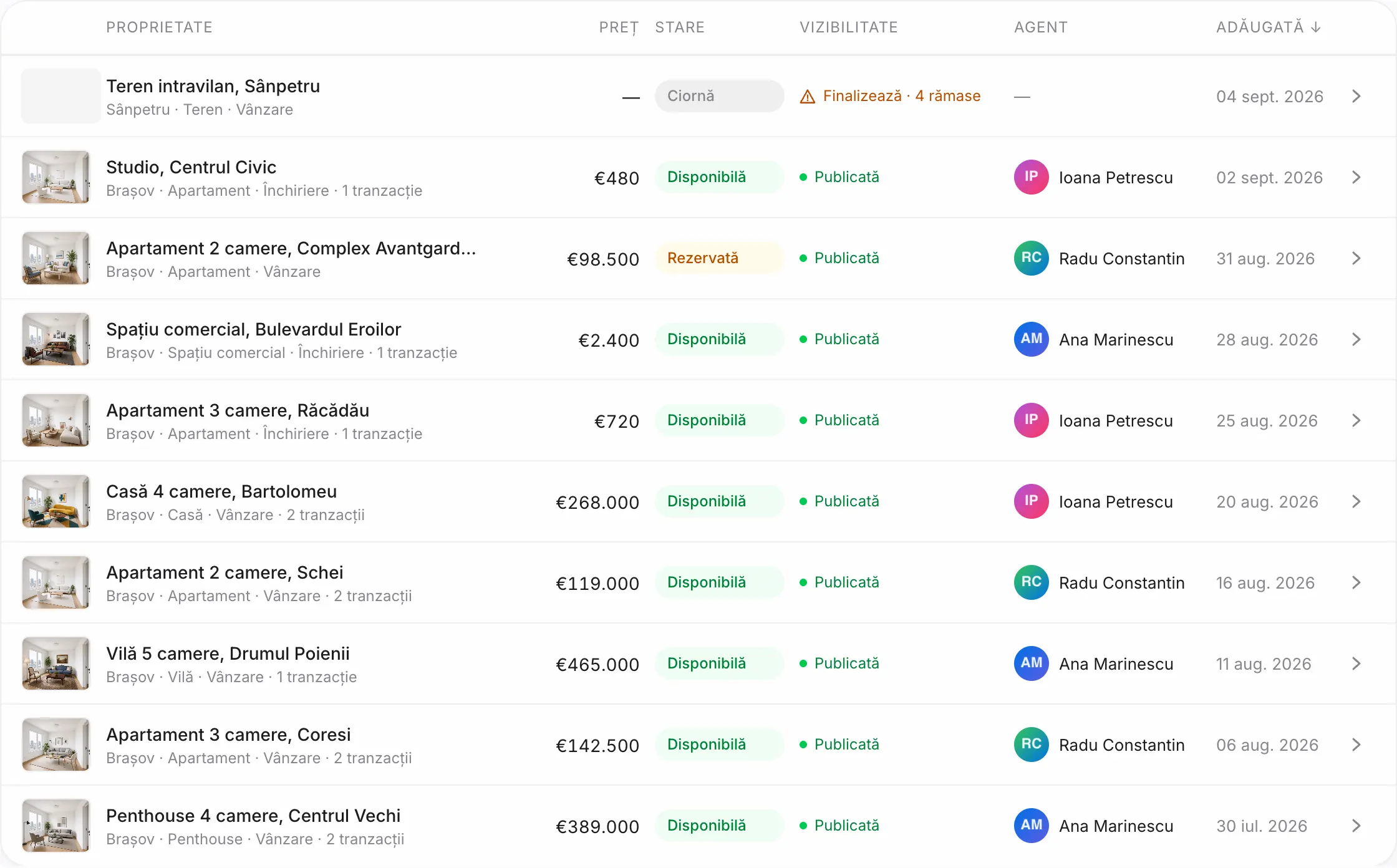Open Penthouse 4 camere row chevron

1356,826
